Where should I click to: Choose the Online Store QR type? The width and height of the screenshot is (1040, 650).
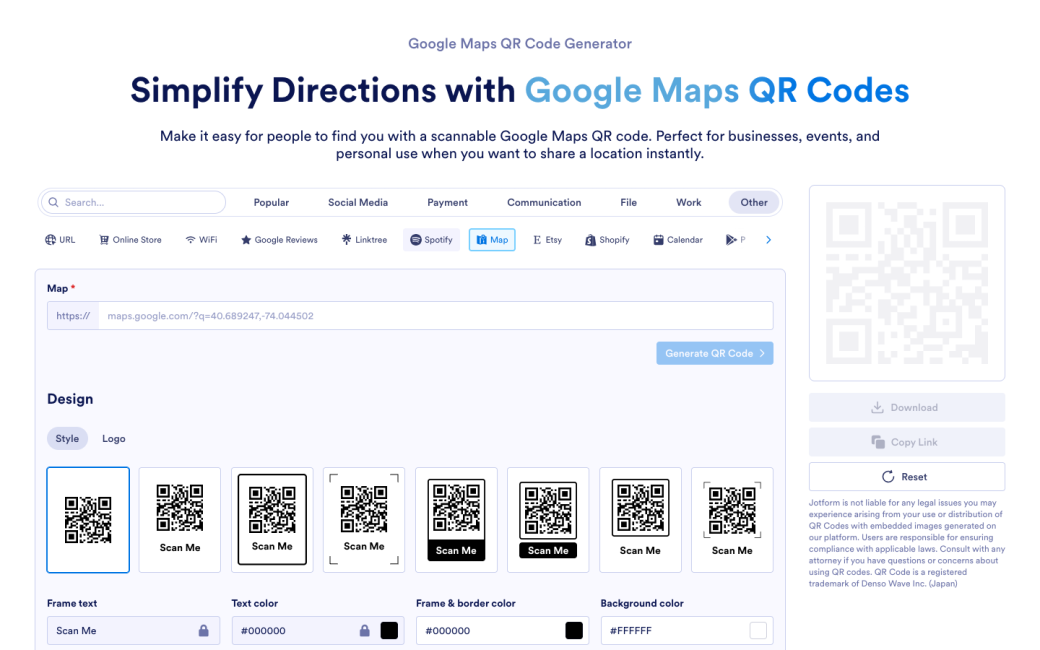pos(131,239)
